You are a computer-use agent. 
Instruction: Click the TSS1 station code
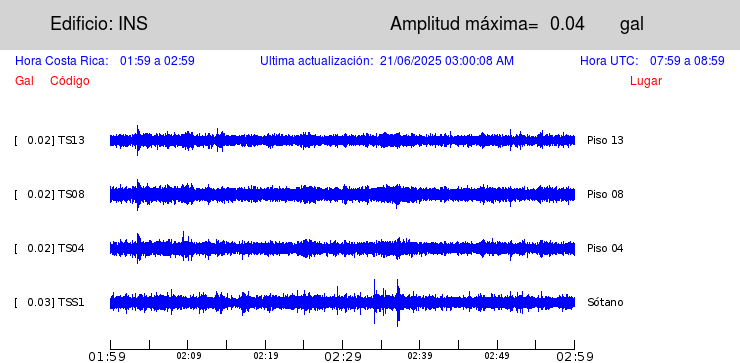(71, 302)
